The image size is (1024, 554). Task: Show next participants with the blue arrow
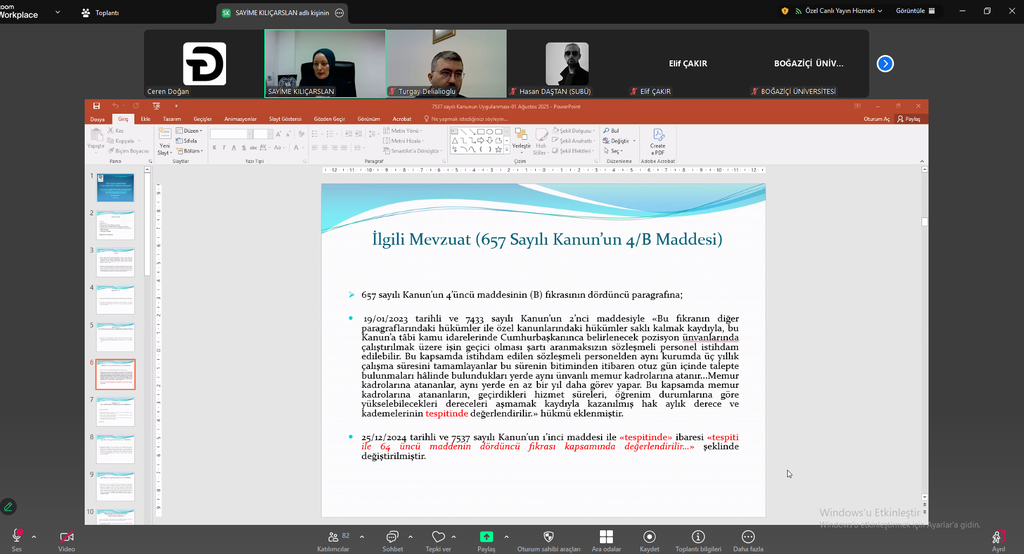coord(885,63)
